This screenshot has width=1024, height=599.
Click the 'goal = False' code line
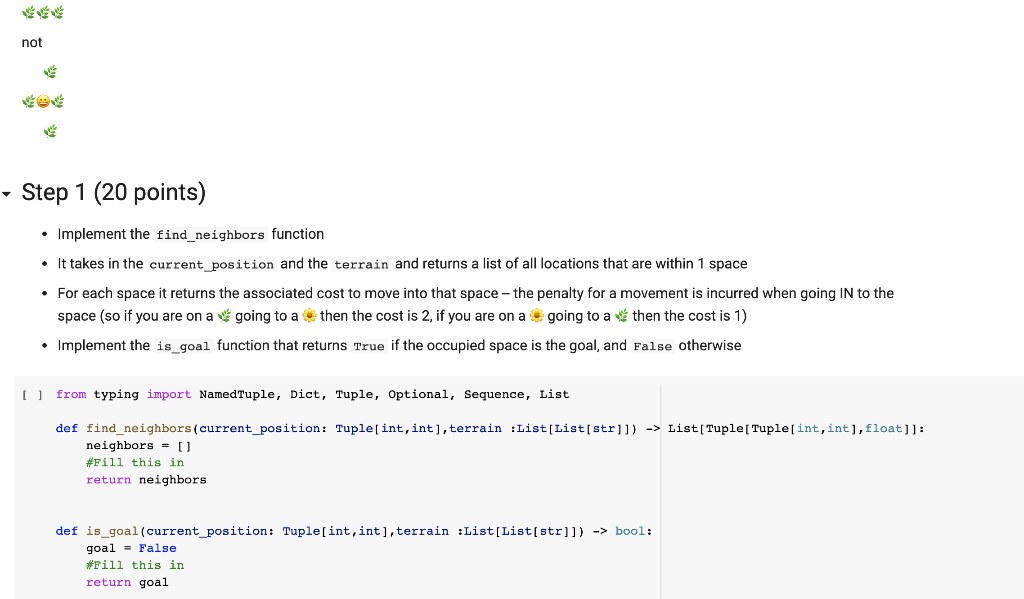(131, 548)
